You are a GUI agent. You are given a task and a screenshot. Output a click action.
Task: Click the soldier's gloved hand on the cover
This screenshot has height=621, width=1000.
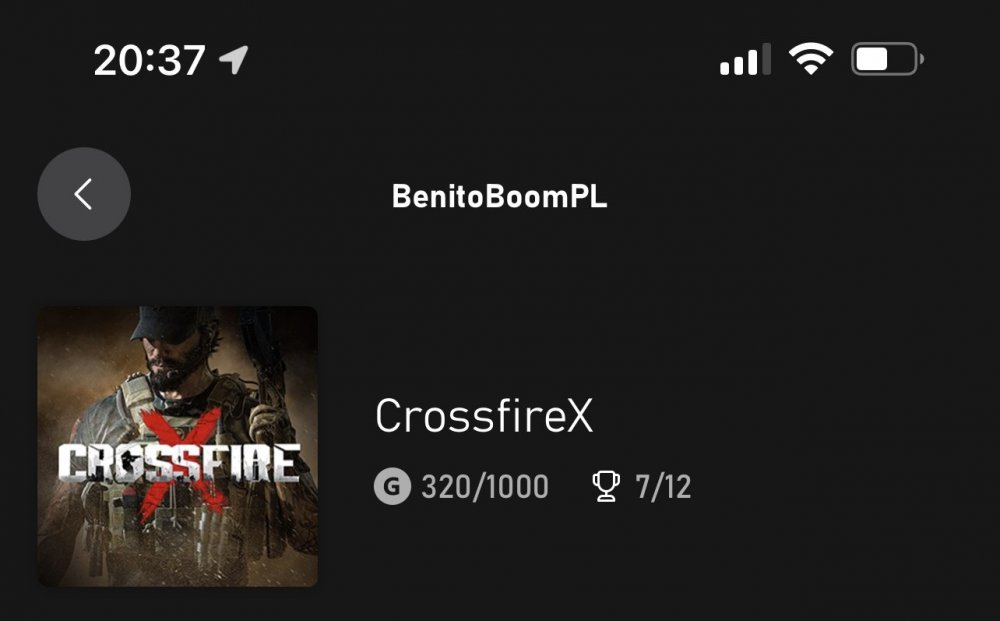point(268,420)
